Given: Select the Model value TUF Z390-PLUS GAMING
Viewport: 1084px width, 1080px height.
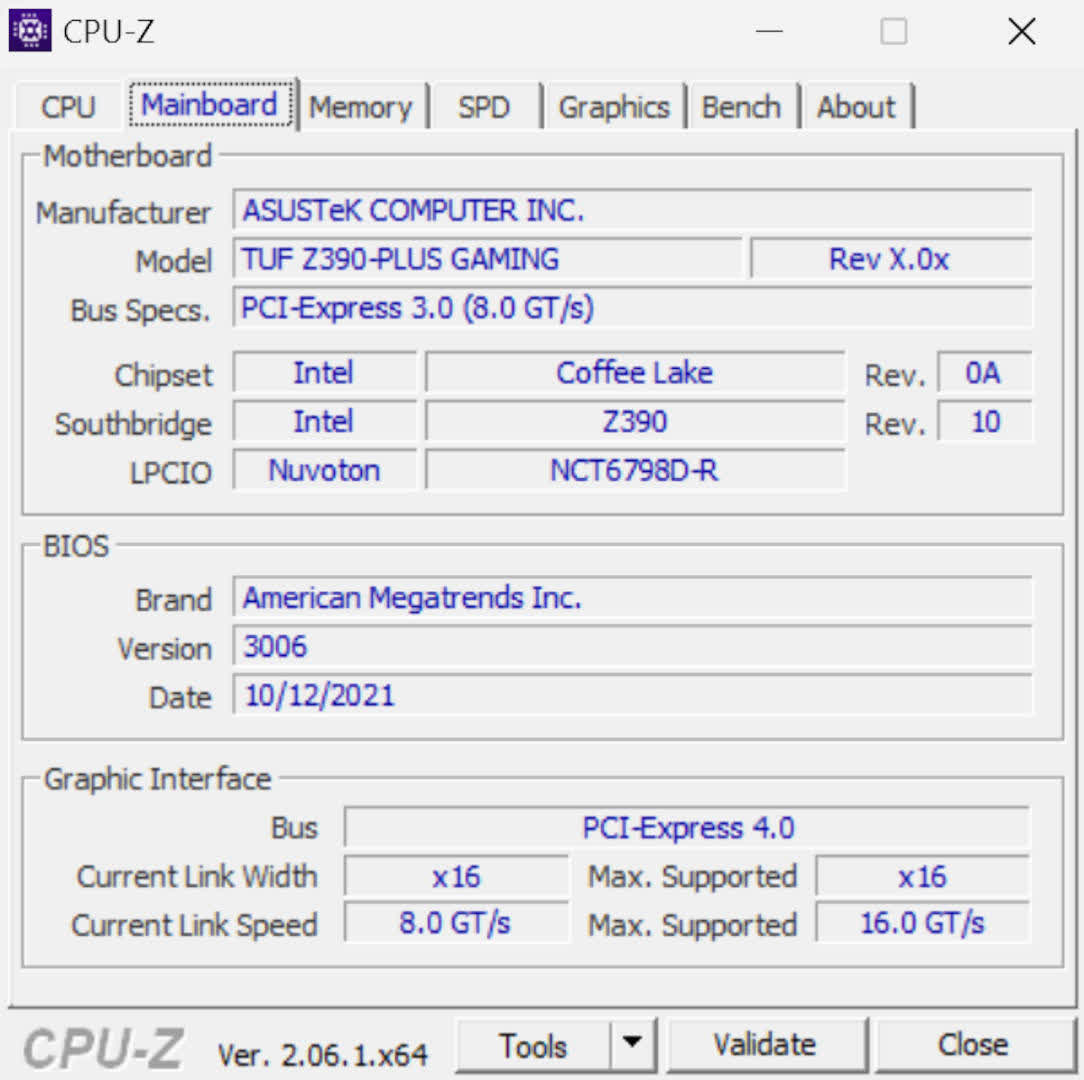Looking at the screenshot, I should (x=487, y=259).
